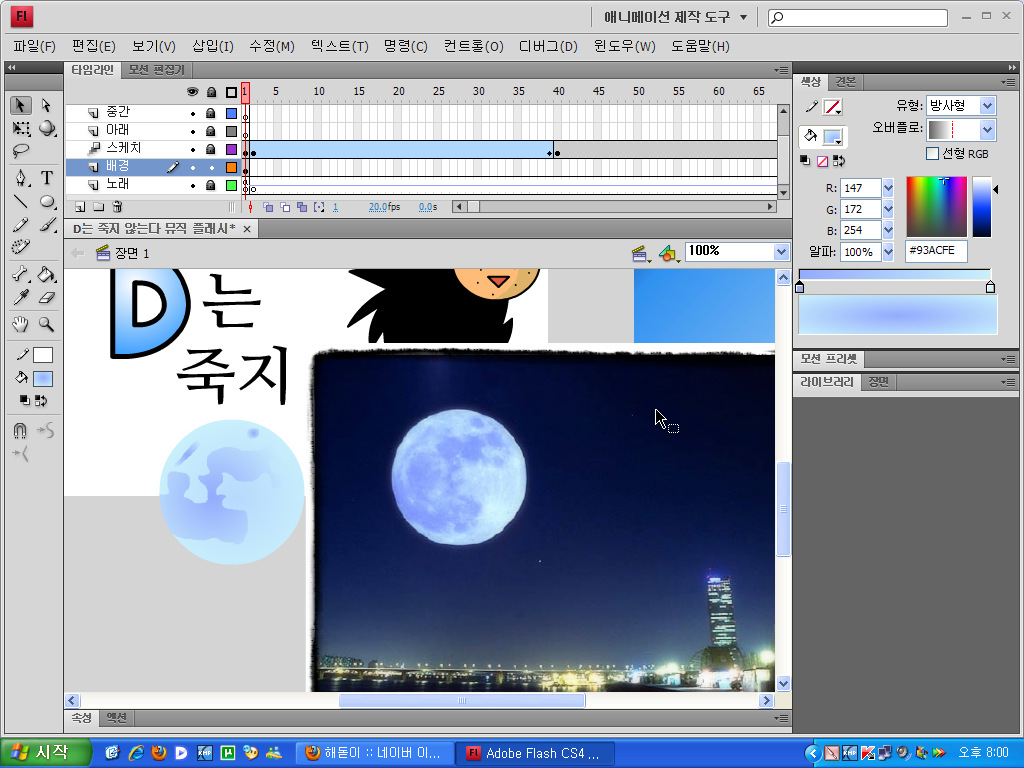
Task: Click the delete layer trash icon
Action: coord(117,207)
